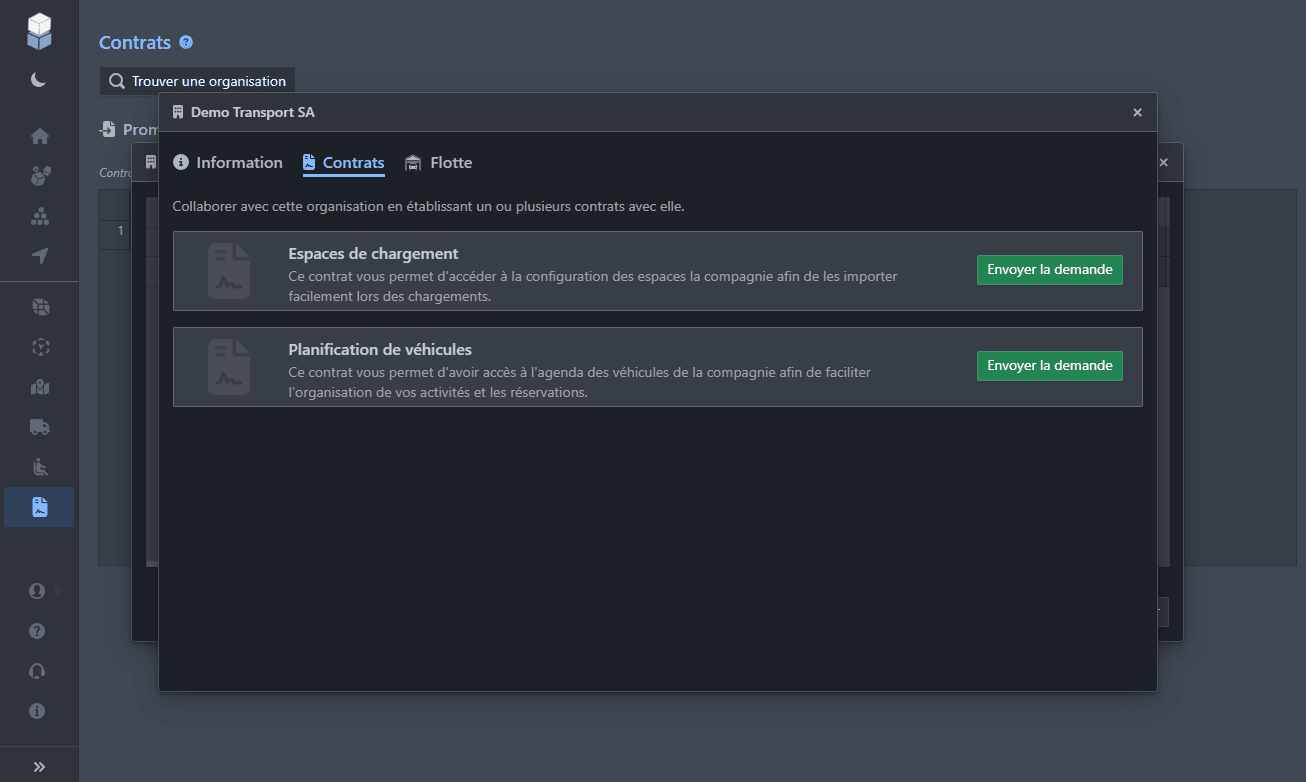The width and height of the screenshot is (1306, 782).
Task: Expand the user account submenu arrow
Action: (x=59, y=591)
